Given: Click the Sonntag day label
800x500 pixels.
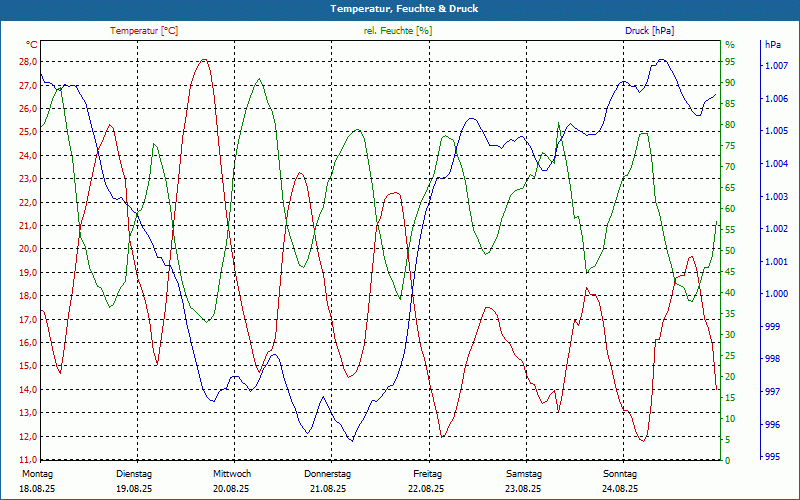Looking at the screenshot, I should 620,474.
